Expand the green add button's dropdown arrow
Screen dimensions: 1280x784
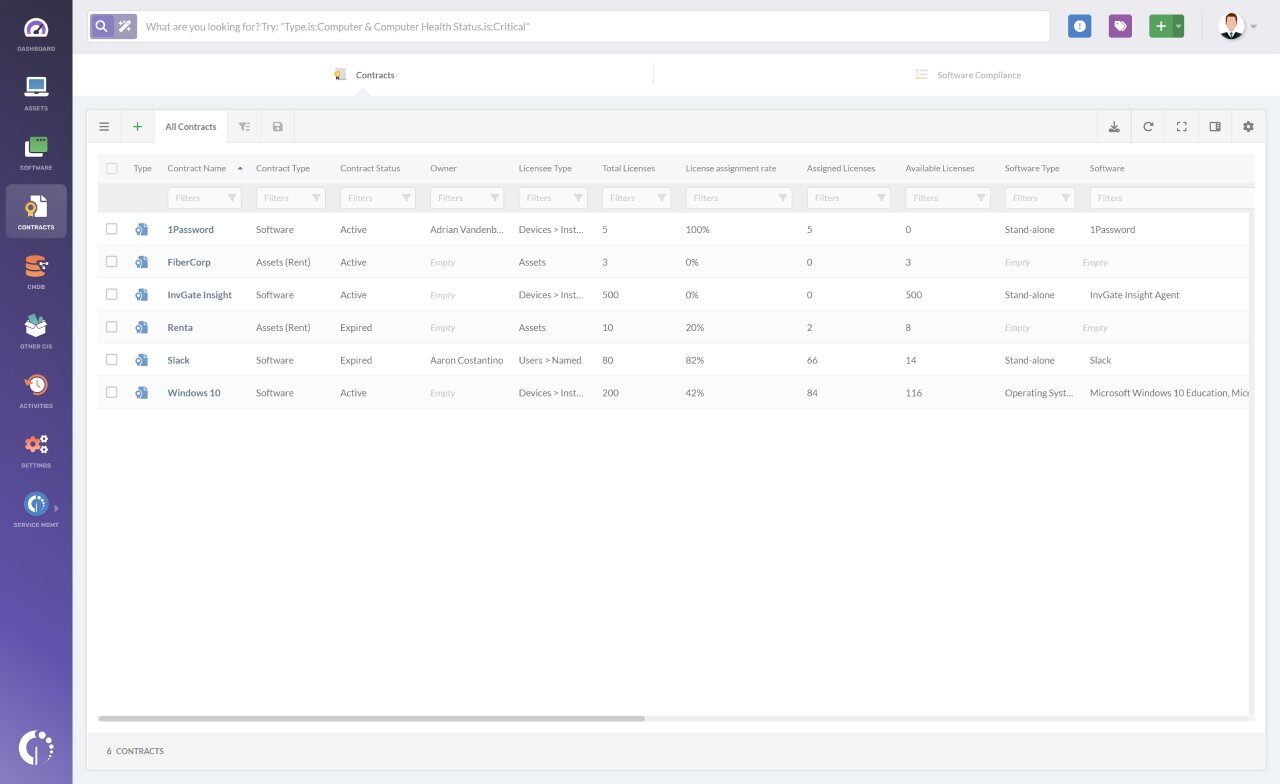pos(1176,26)
